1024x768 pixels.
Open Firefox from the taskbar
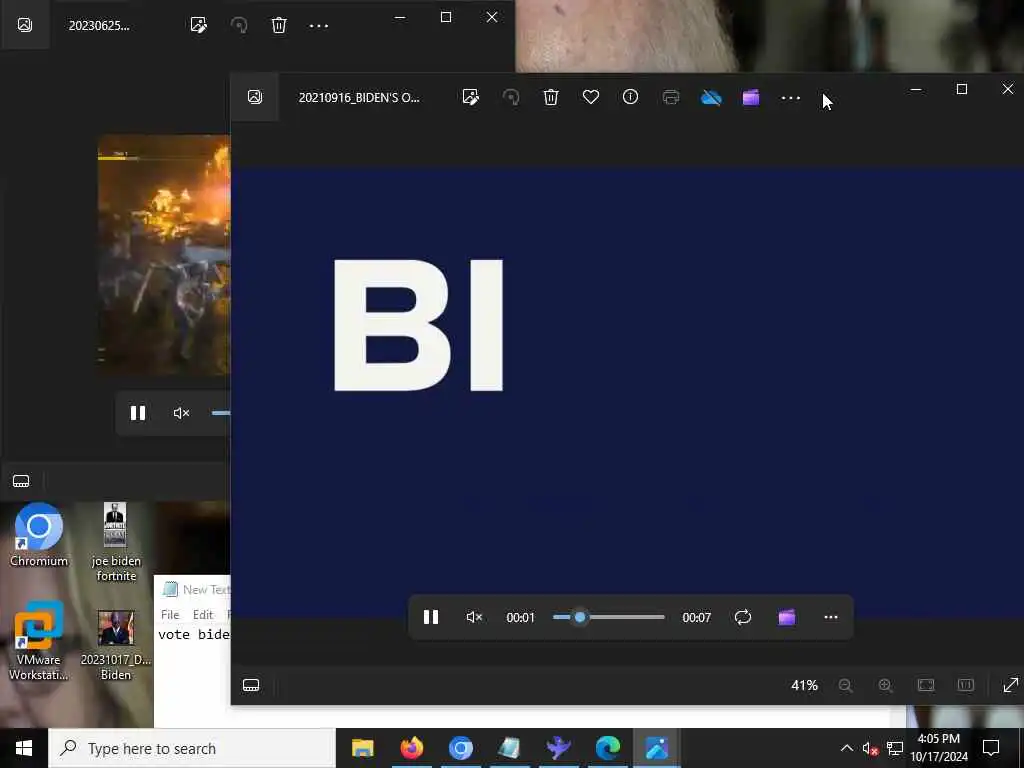[411, 748]
